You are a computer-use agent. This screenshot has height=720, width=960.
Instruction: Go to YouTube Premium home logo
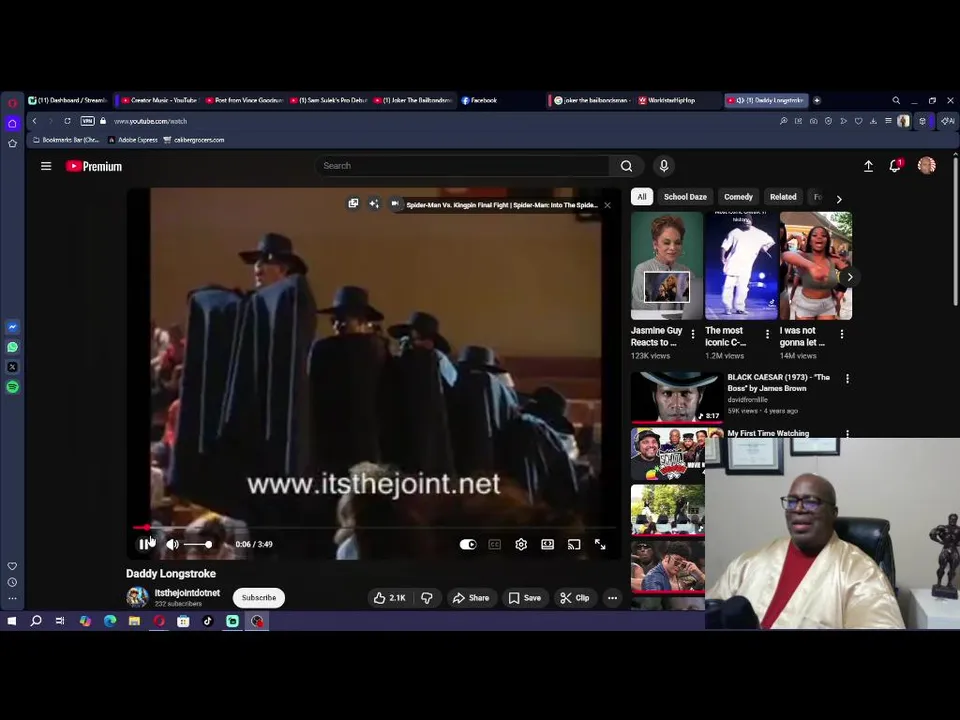pos(94,167)
